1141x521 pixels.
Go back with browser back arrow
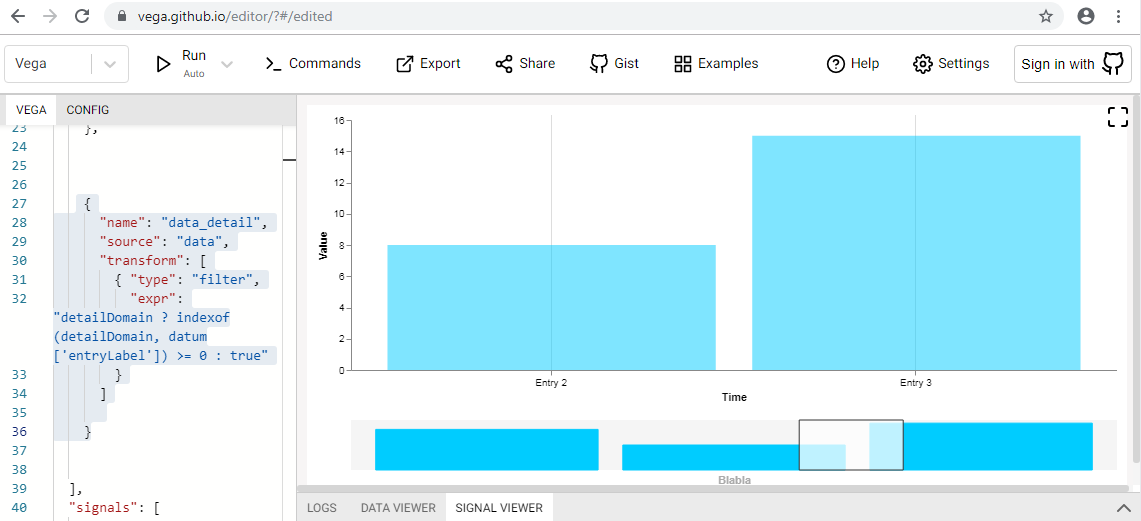click(x=19, y=16)
